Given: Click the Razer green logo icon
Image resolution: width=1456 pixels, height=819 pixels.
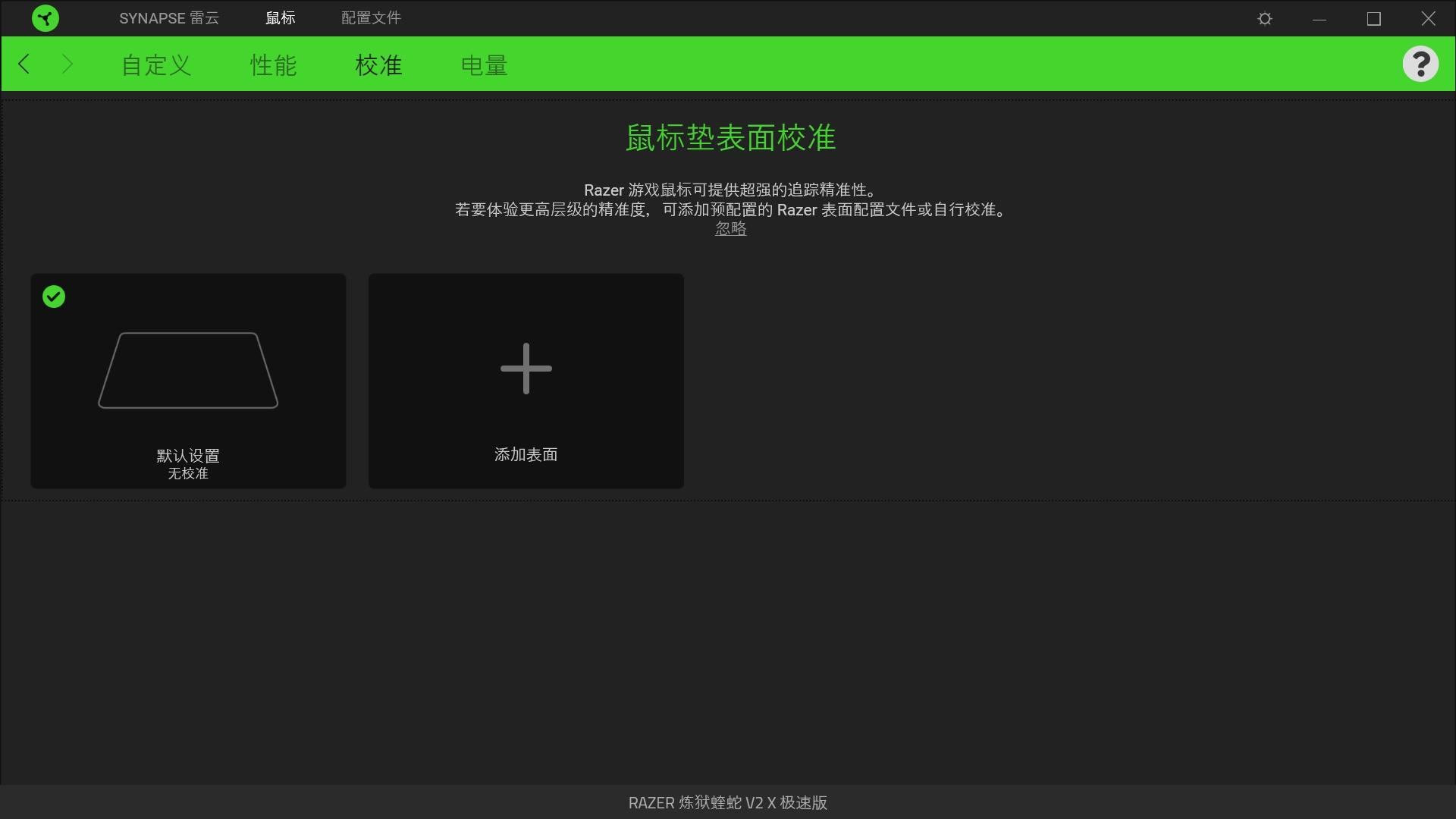Looking at the screenshot, I should click(45, 18).
